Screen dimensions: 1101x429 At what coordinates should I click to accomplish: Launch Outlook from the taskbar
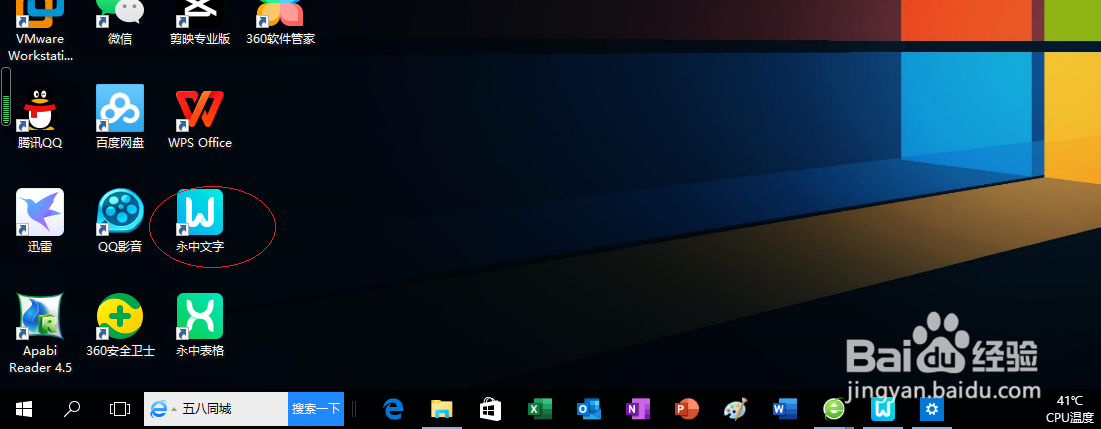point(588,409)
